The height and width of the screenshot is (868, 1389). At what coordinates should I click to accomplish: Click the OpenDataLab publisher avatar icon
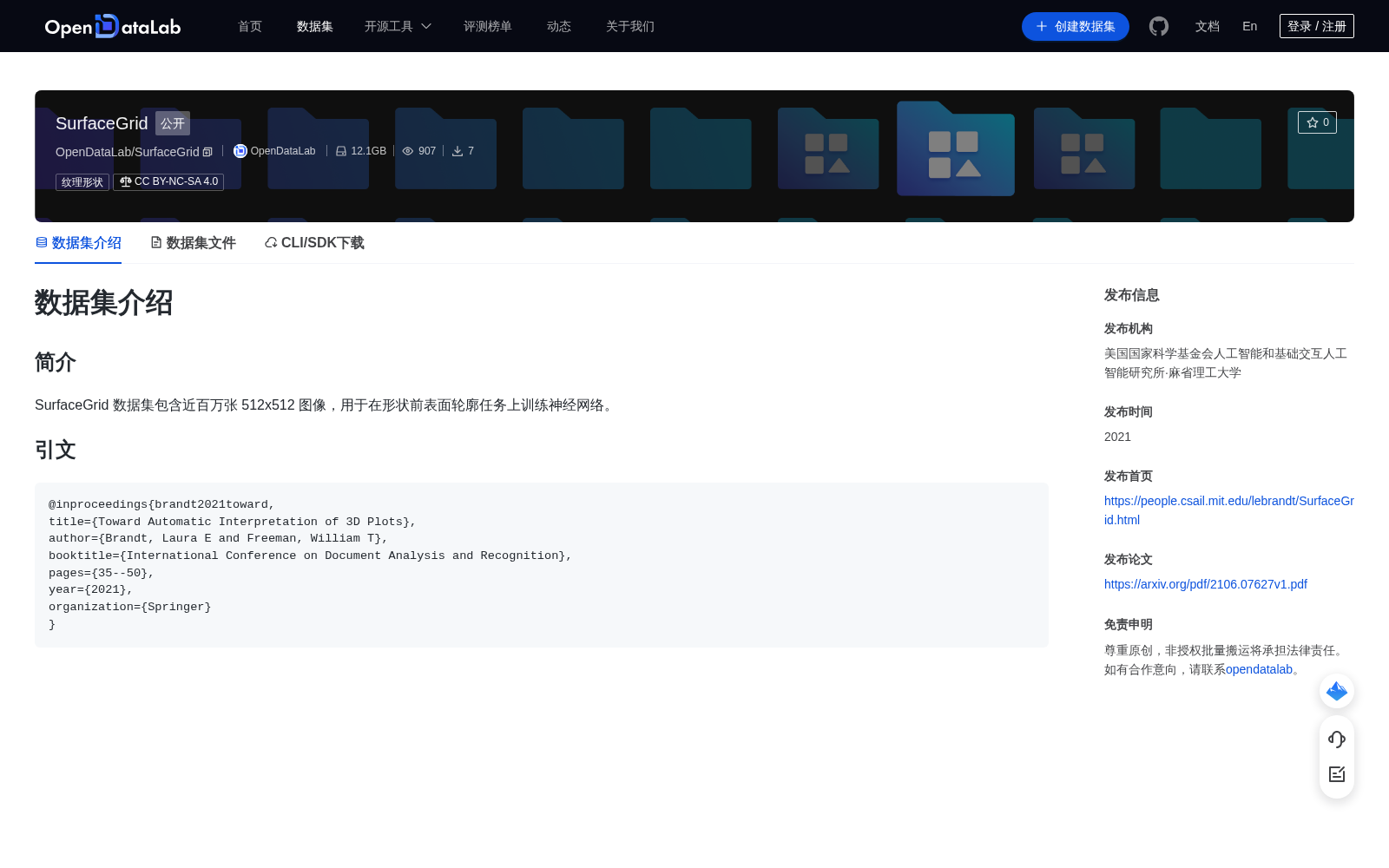click(240, 151)
